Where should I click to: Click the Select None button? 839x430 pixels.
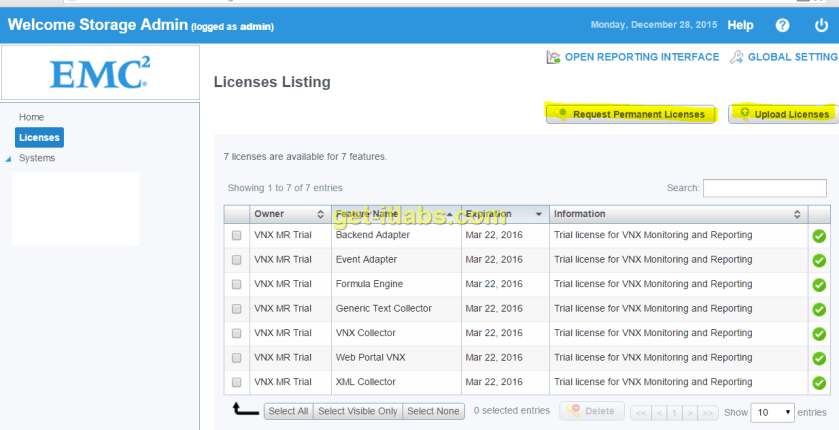(433, 411)
